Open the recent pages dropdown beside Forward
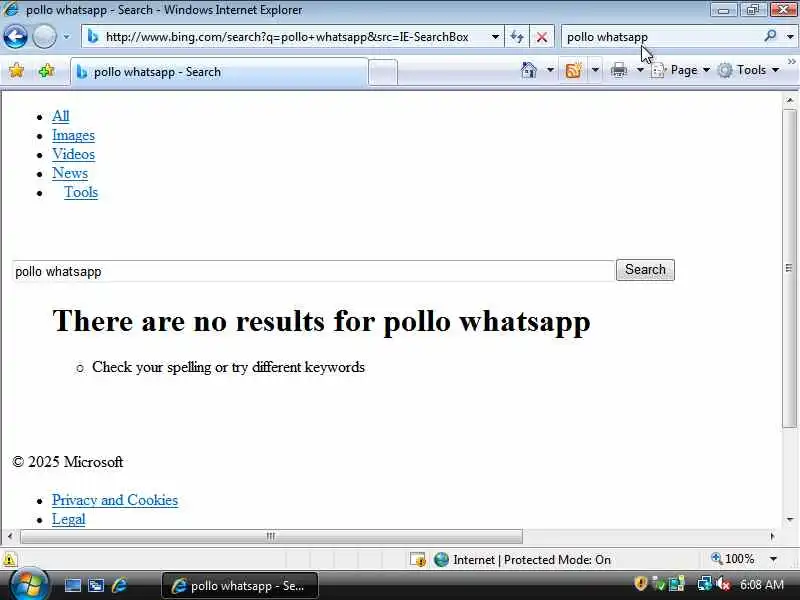 click(x=66, y=37)
